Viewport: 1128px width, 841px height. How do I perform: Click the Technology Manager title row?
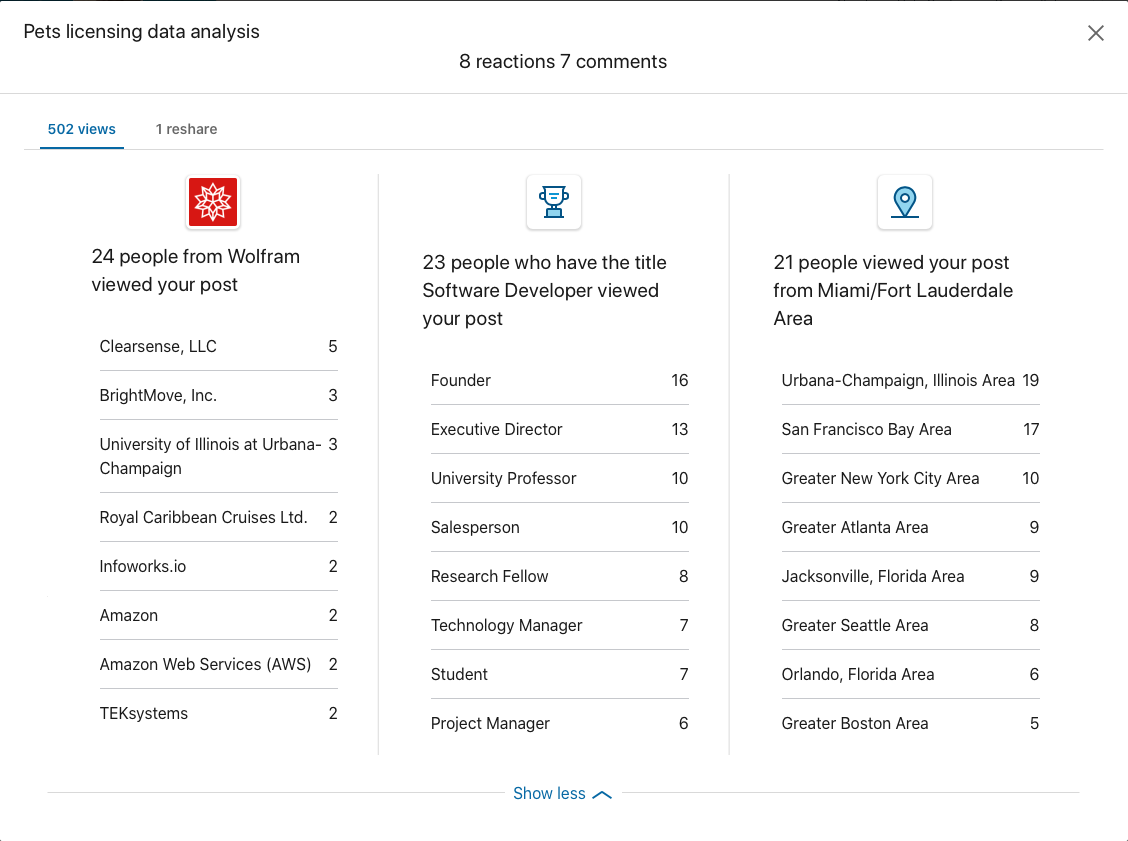coord(560,625)
